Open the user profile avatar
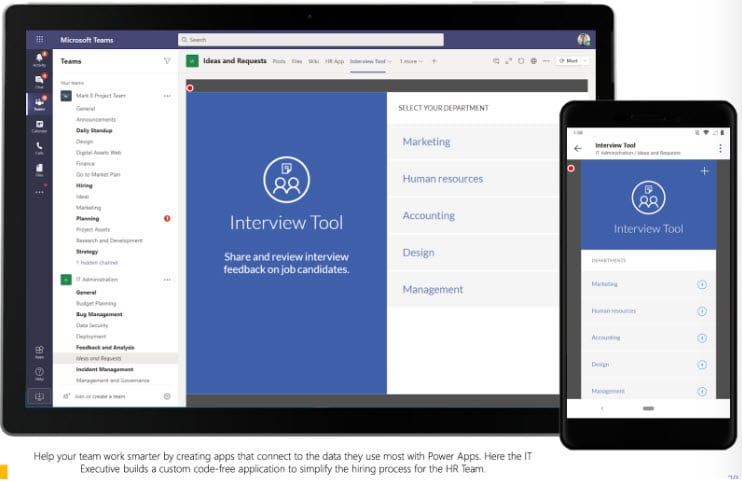Screen dimensions: 742x481 click(583, 39)
